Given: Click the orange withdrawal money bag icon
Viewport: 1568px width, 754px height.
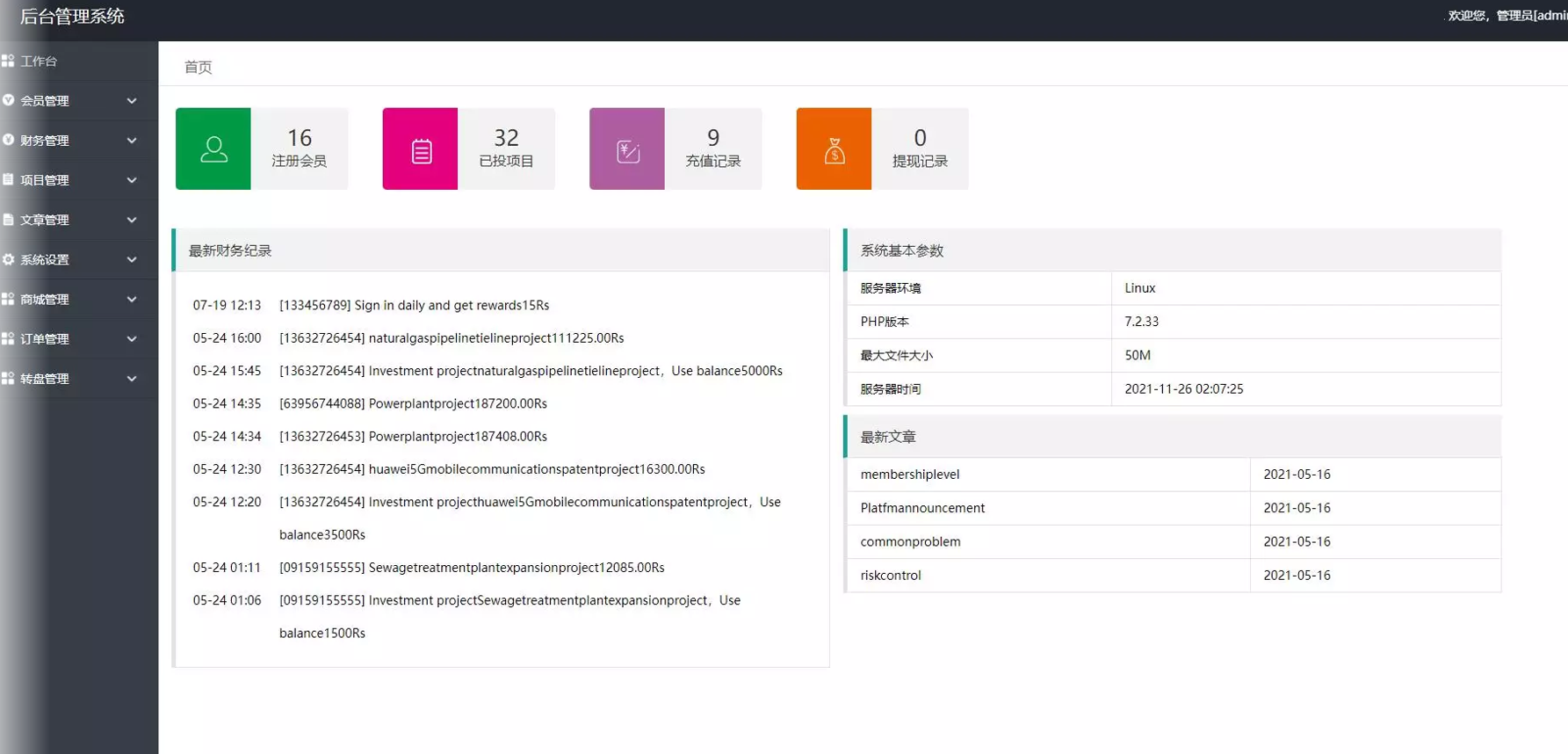Looking at the screenshot, I should coord(834,150).
